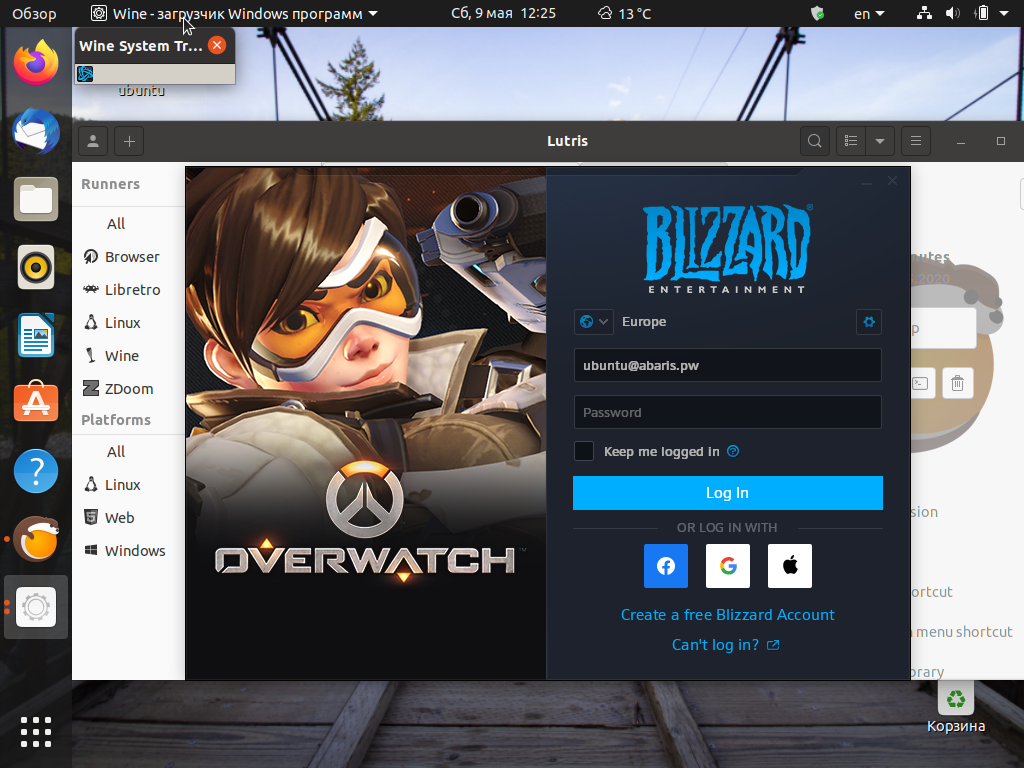Log in with Google
1024x768 pixels.
tap(728, 566)
